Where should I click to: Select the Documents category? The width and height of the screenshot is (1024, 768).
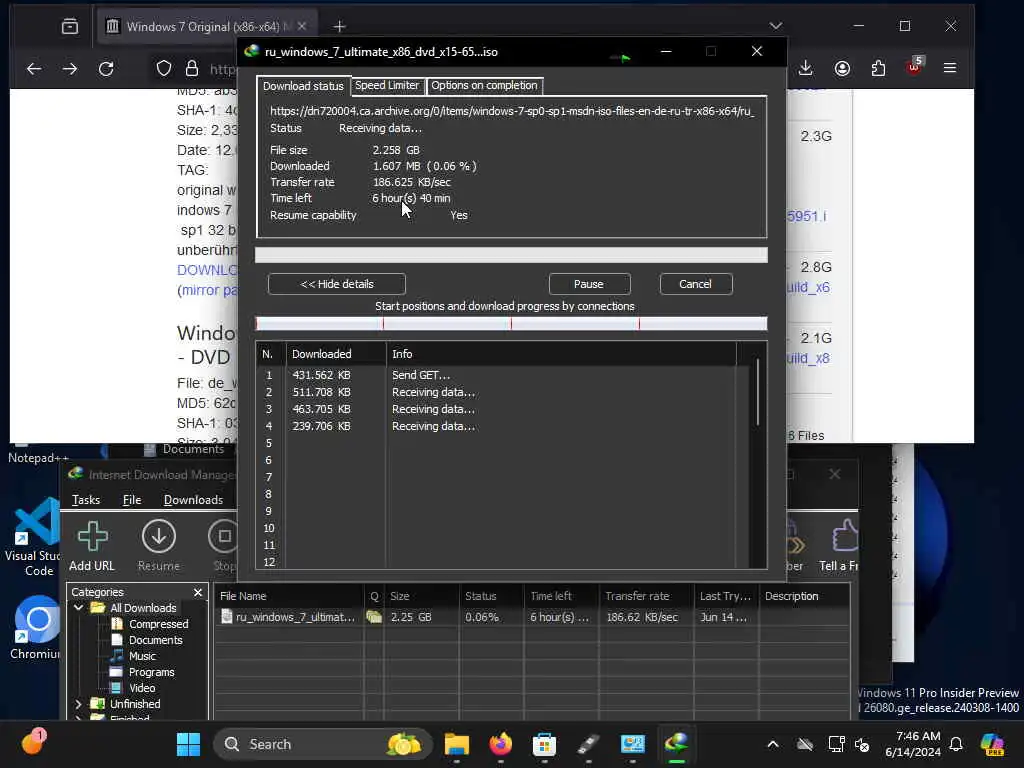(155, 640)
